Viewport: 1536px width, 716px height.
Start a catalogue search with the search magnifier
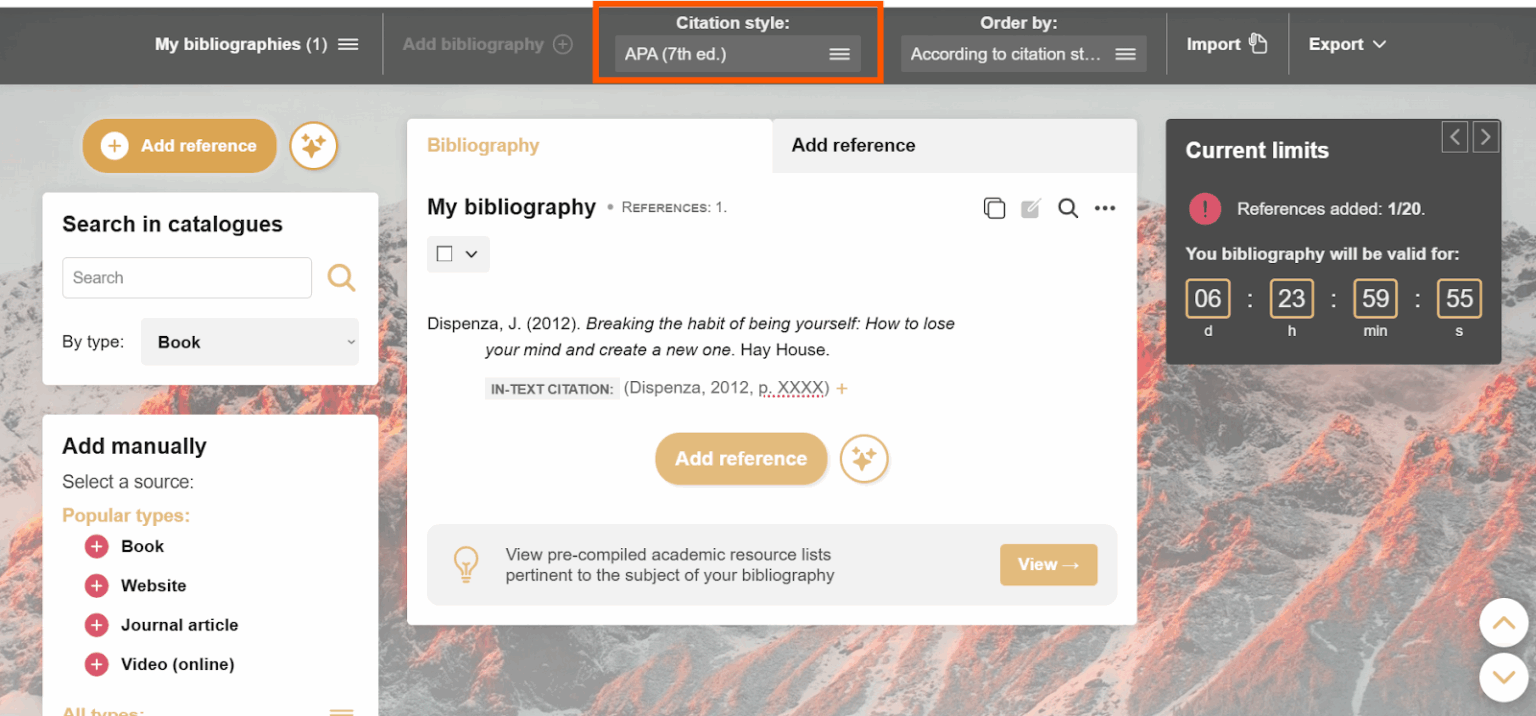pyautogui.click(x=341, y=278)
